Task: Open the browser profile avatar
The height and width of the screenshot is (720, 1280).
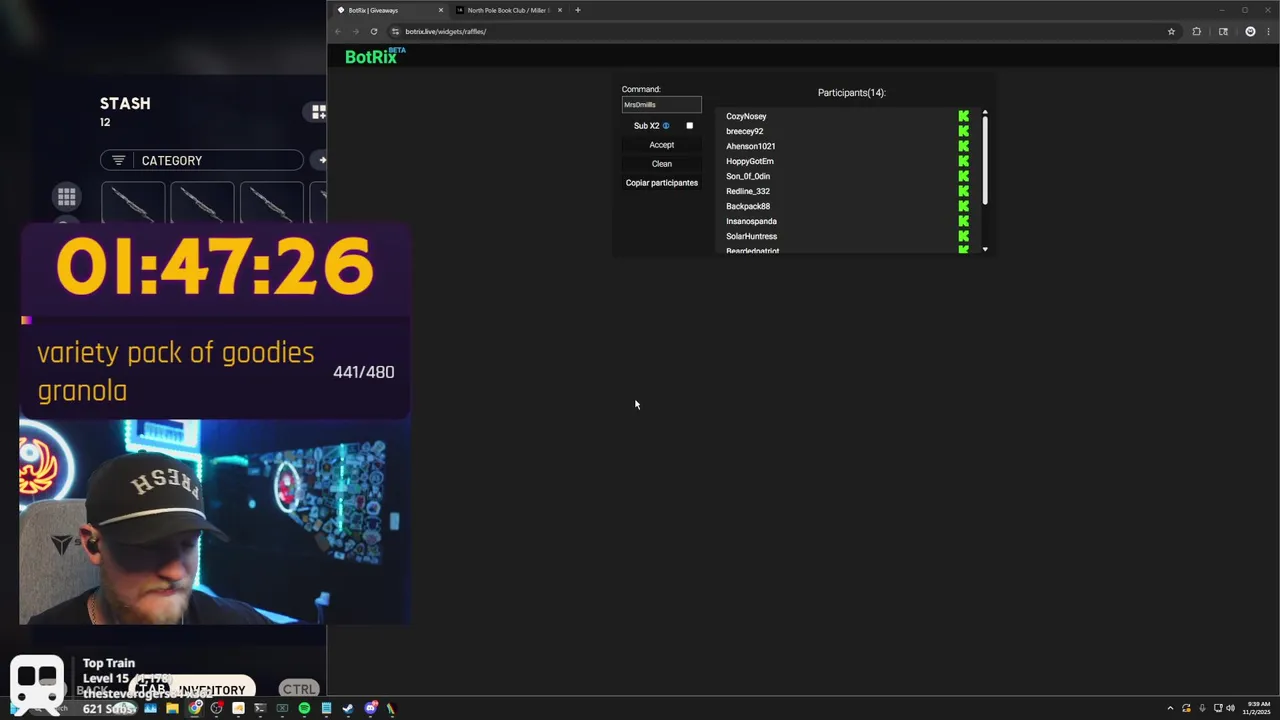Action: click(1250, 31)
